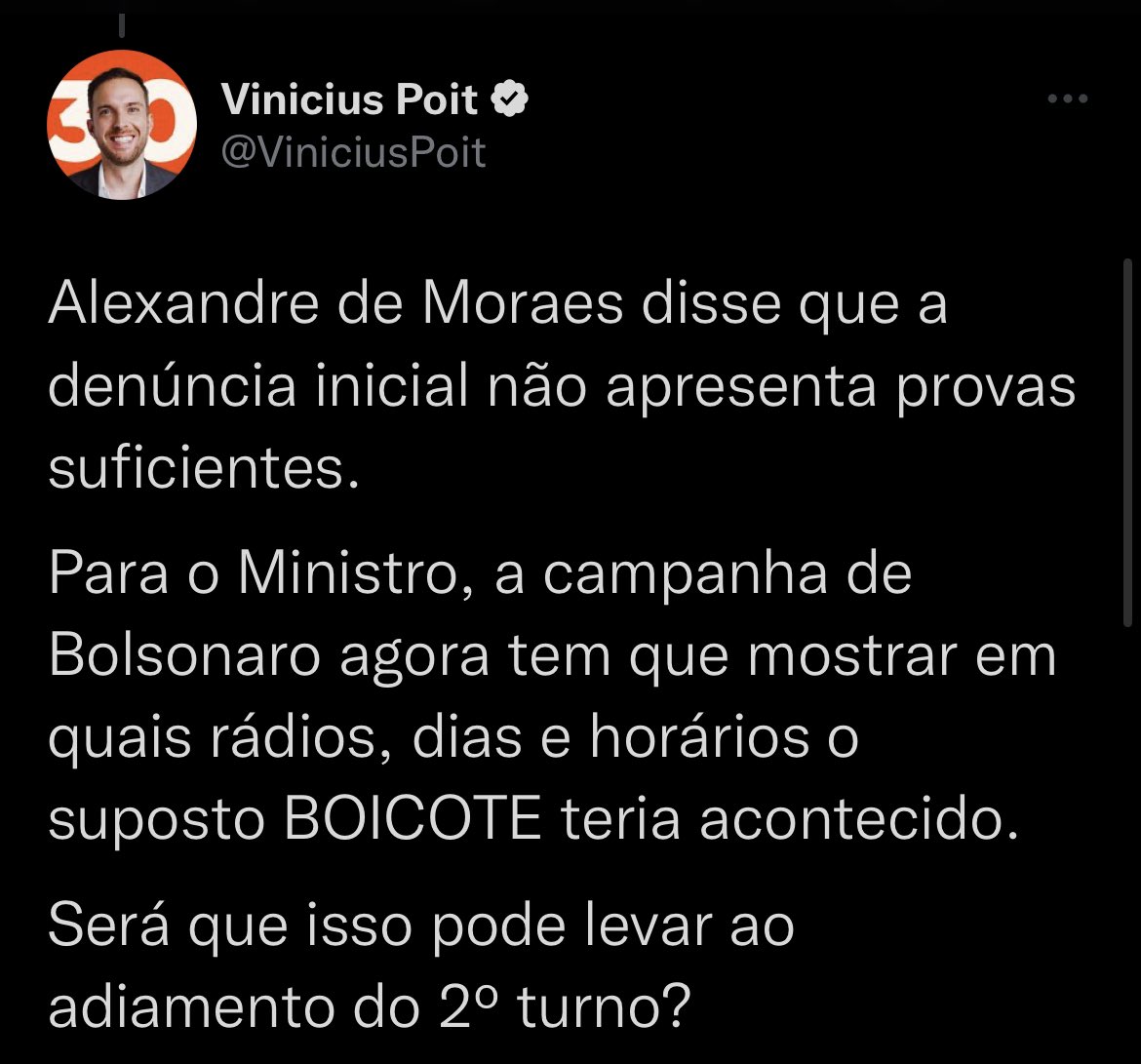Open the @ViniciusPoit handle link
Screen dimensions: 1141x1064
coord(353,153)
